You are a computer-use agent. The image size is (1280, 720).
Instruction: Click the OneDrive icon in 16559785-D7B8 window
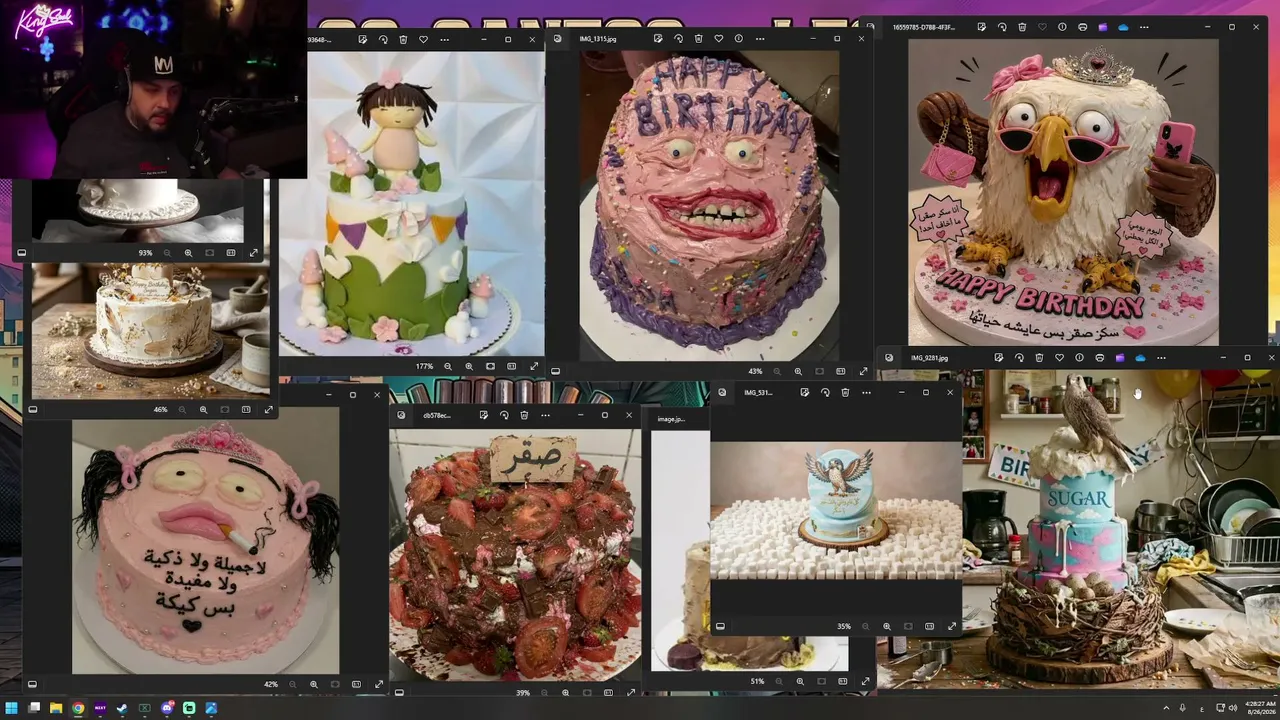(x=1123, y=27)
